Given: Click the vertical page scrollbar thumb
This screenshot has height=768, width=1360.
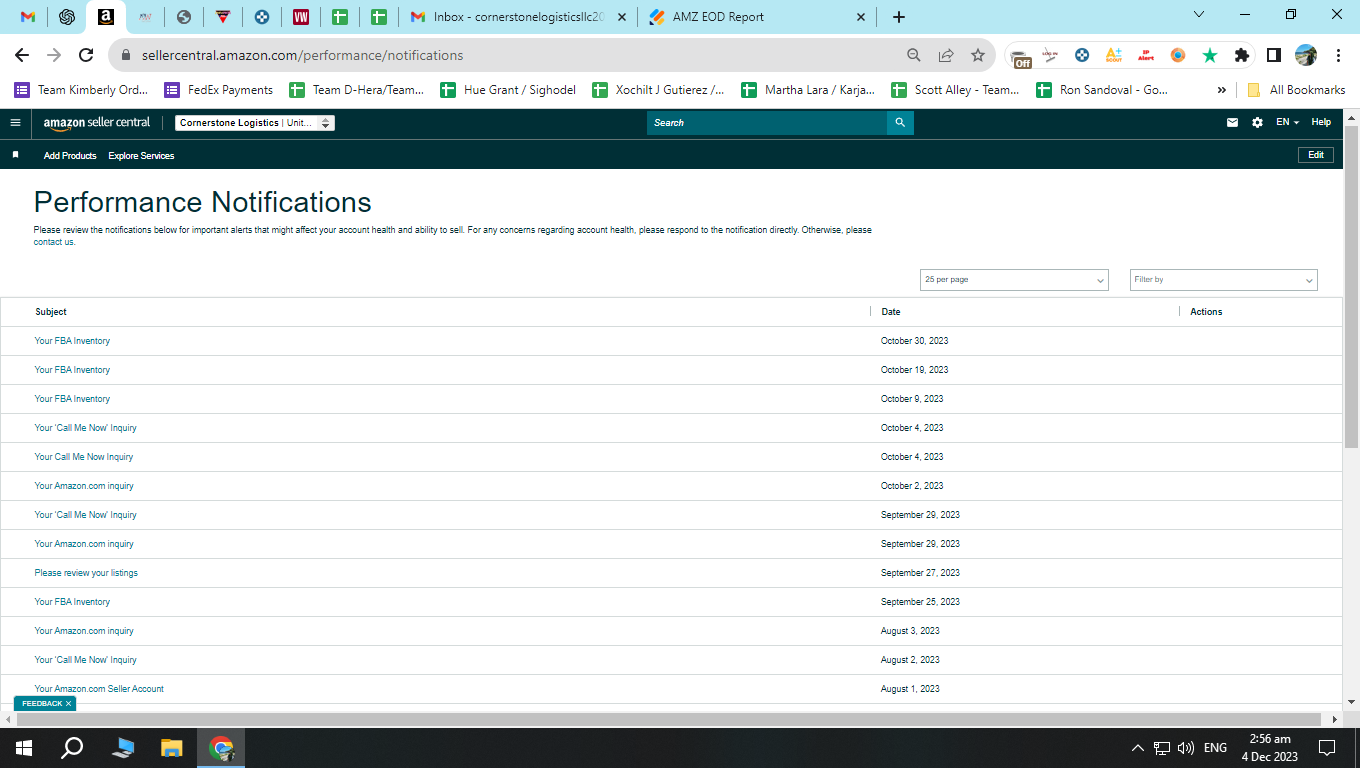Looking at the screenshot, I should pyautogui.click(x=1351, y=285).
